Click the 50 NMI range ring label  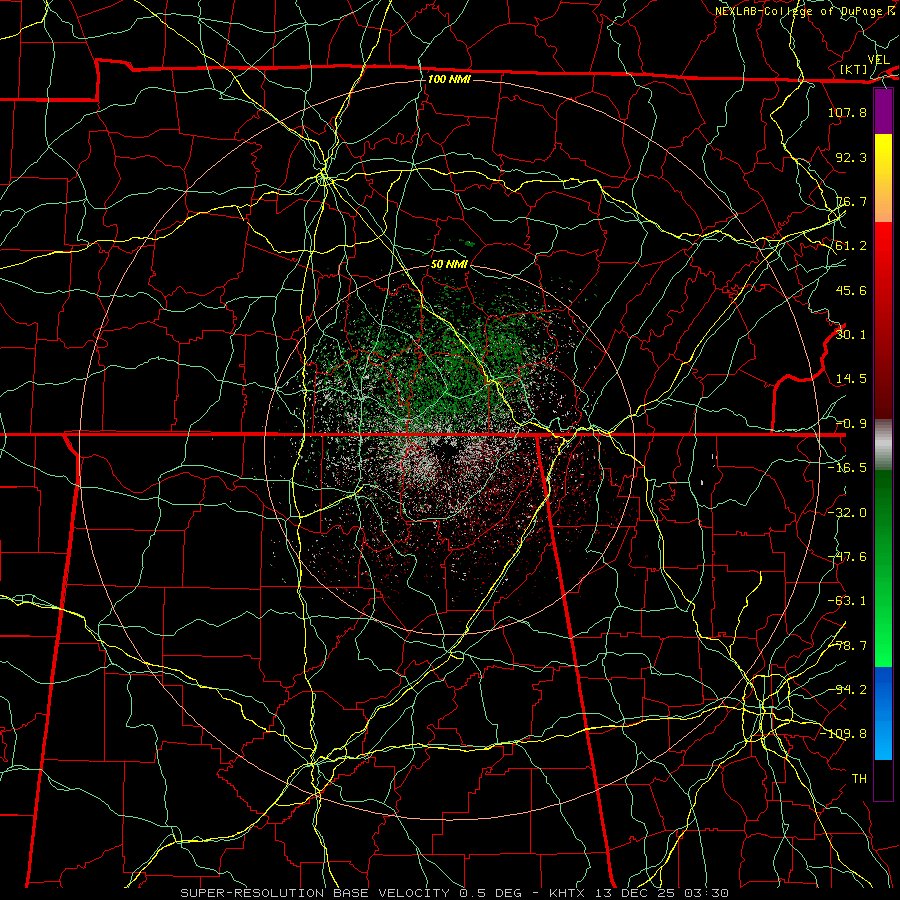coord(449,264)
